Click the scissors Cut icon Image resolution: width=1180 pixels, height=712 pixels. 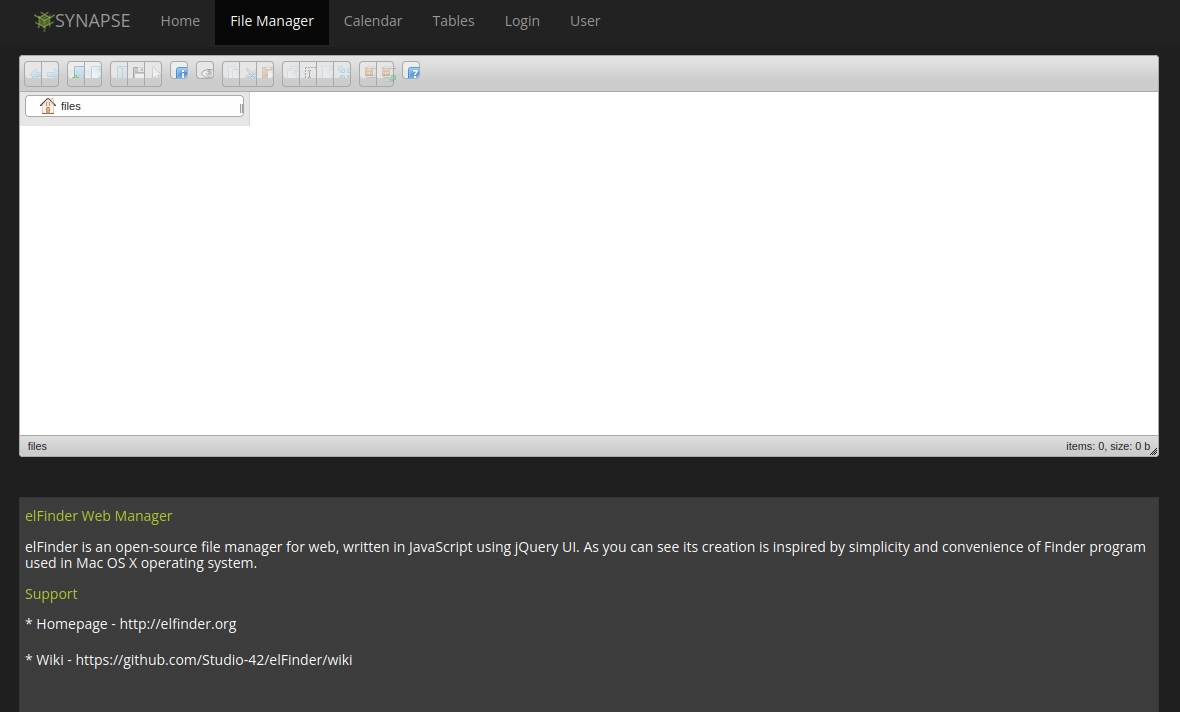tap(249, 73)
